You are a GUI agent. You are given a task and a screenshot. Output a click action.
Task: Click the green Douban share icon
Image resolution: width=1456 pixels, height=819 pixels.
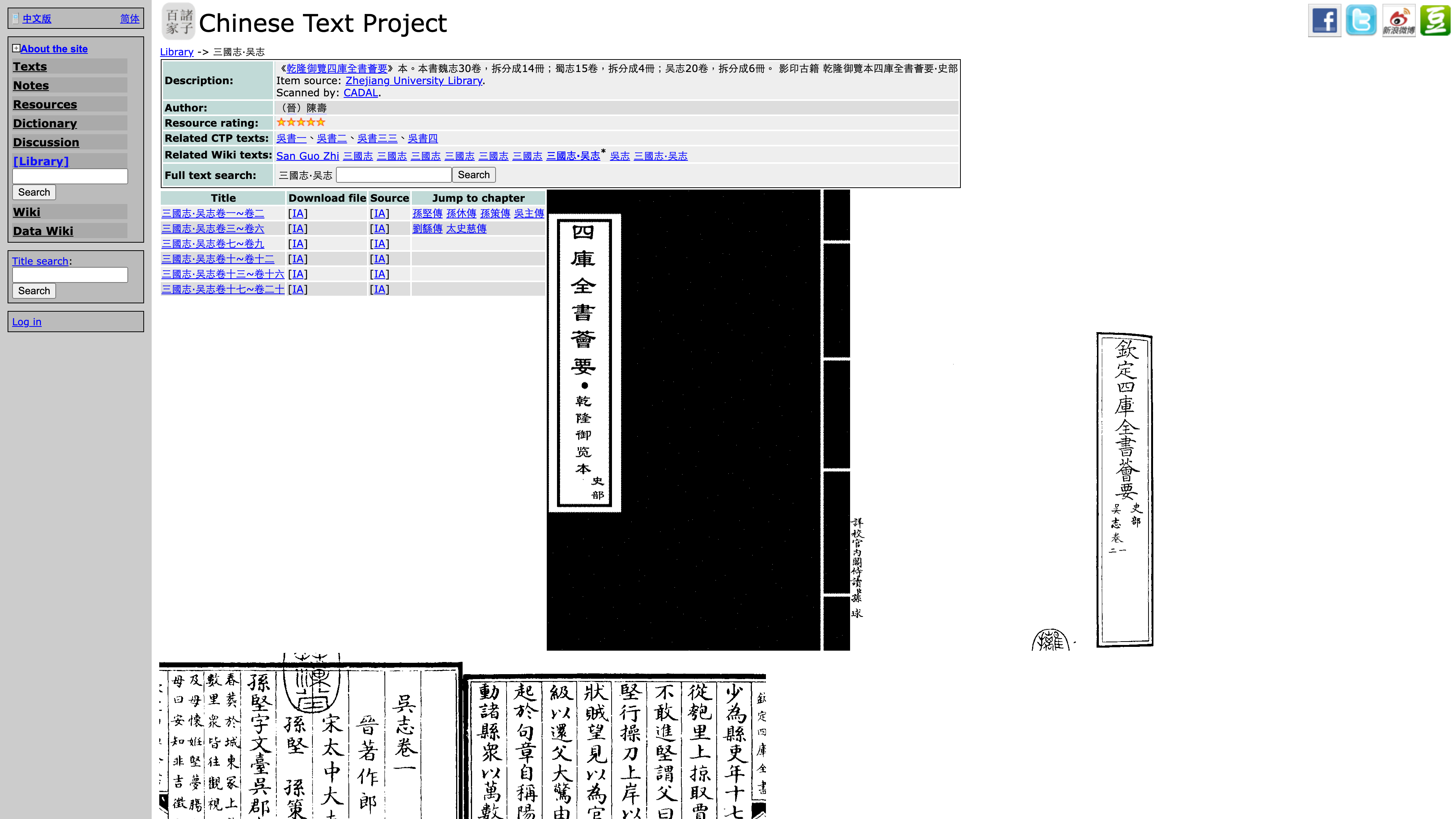point(1436,20)
